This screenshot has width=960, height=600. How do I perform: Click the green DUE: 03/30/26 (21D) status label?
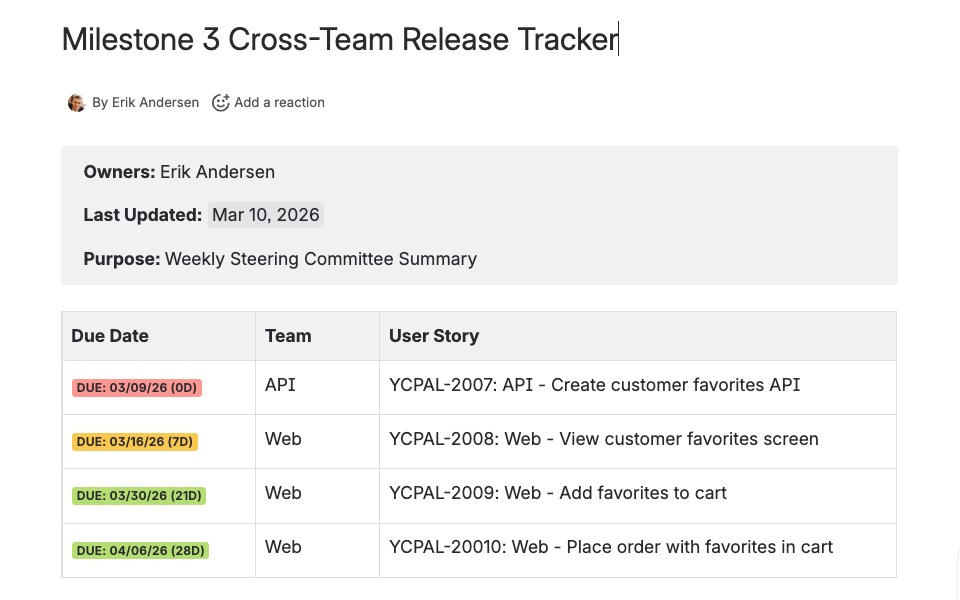click(x=138, y=496)
